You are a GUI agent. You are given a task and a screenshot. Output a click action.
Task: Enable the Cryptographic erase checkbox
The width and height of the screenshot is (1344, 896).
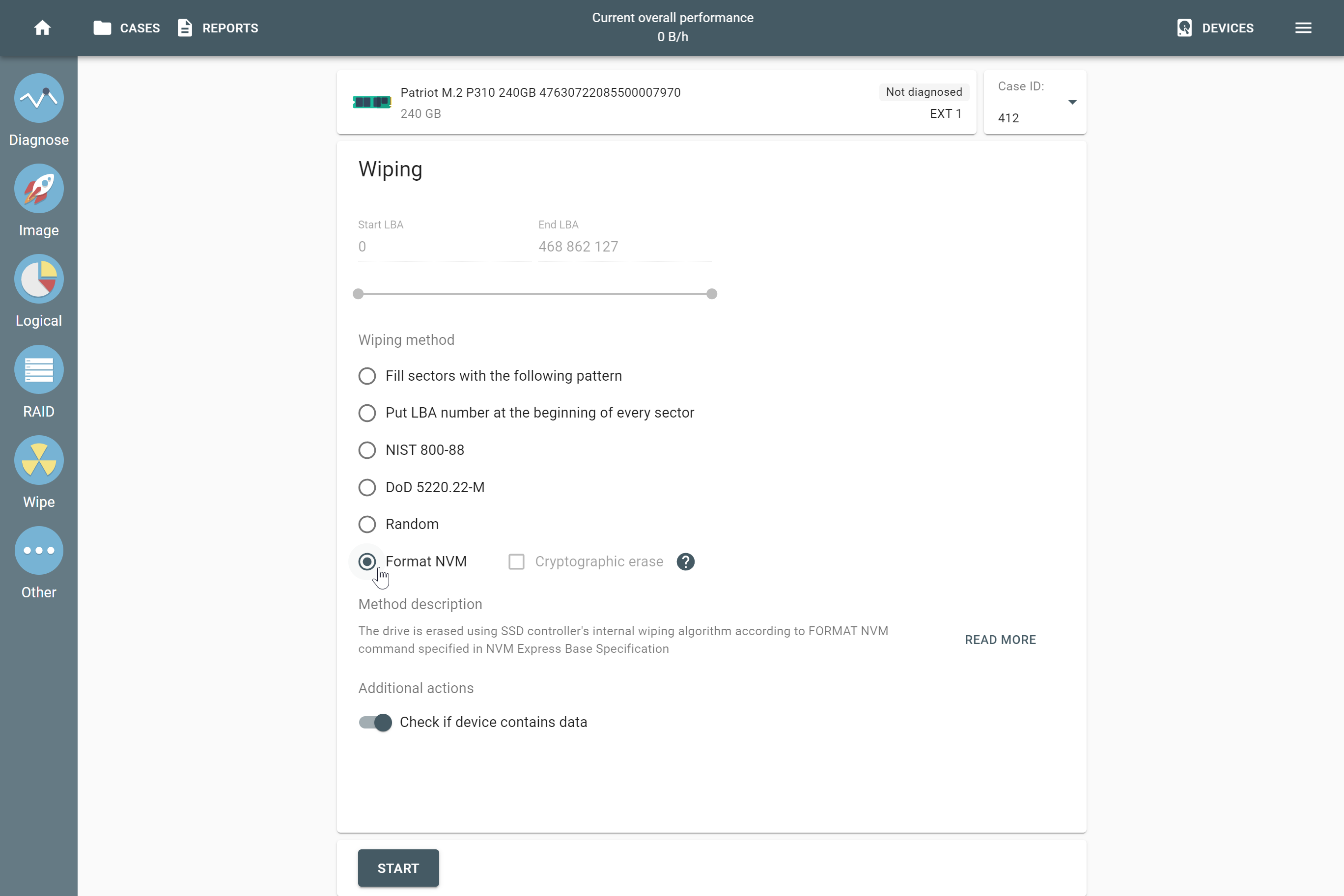516,561
